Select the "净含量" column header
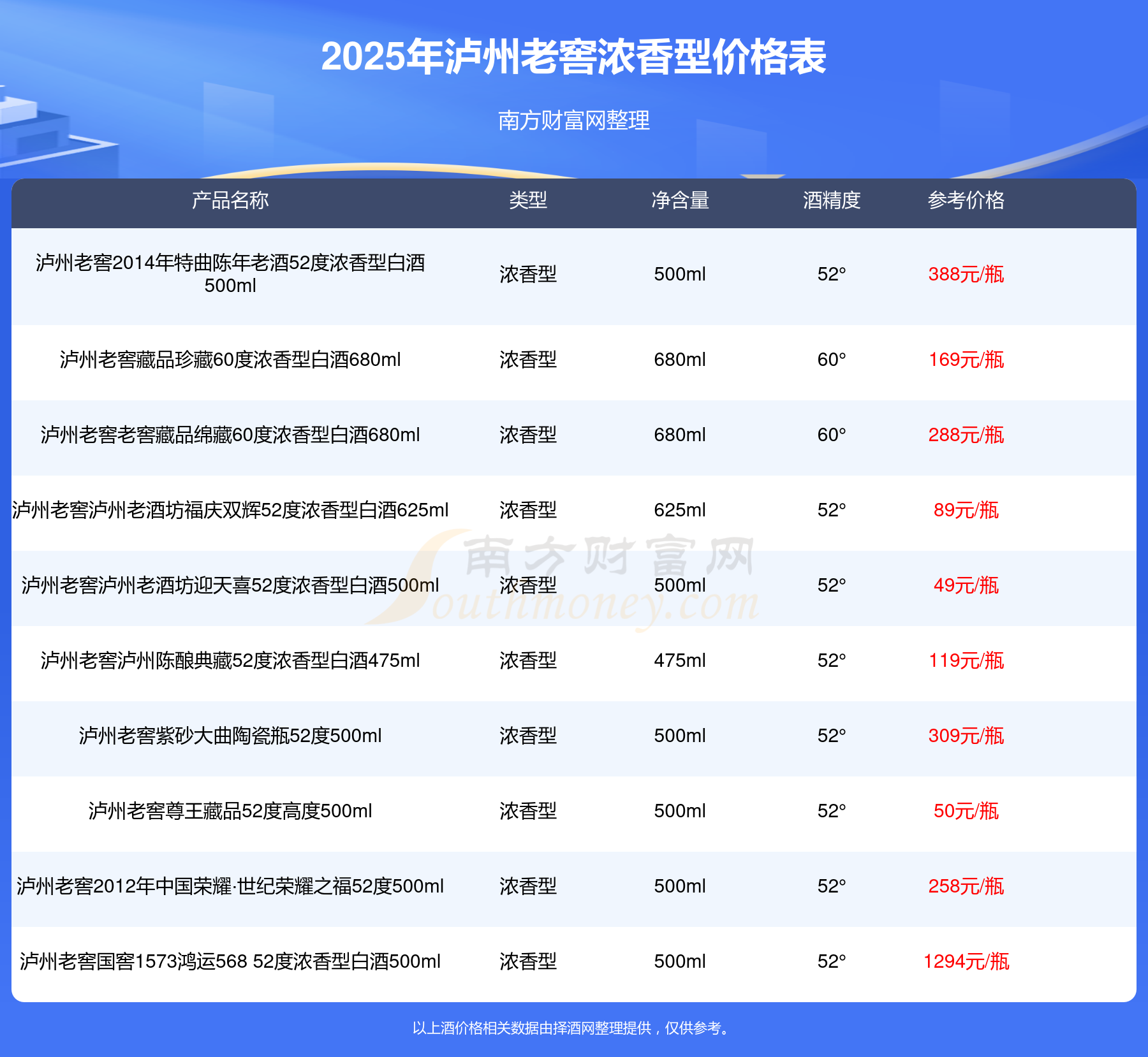 680,200
